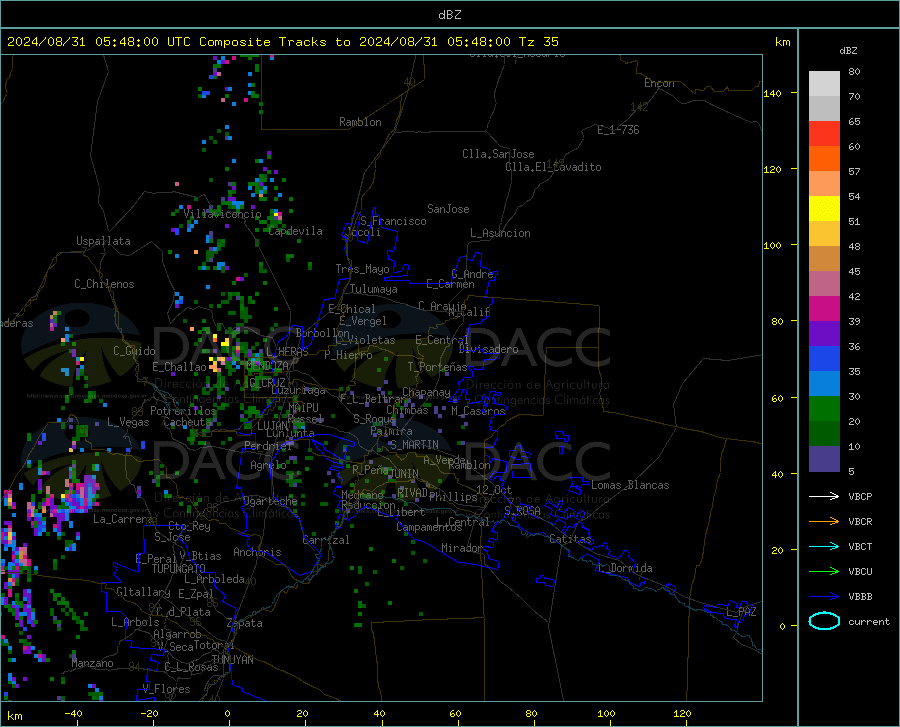Click the Villavicencio place label

tap(223, 214)
